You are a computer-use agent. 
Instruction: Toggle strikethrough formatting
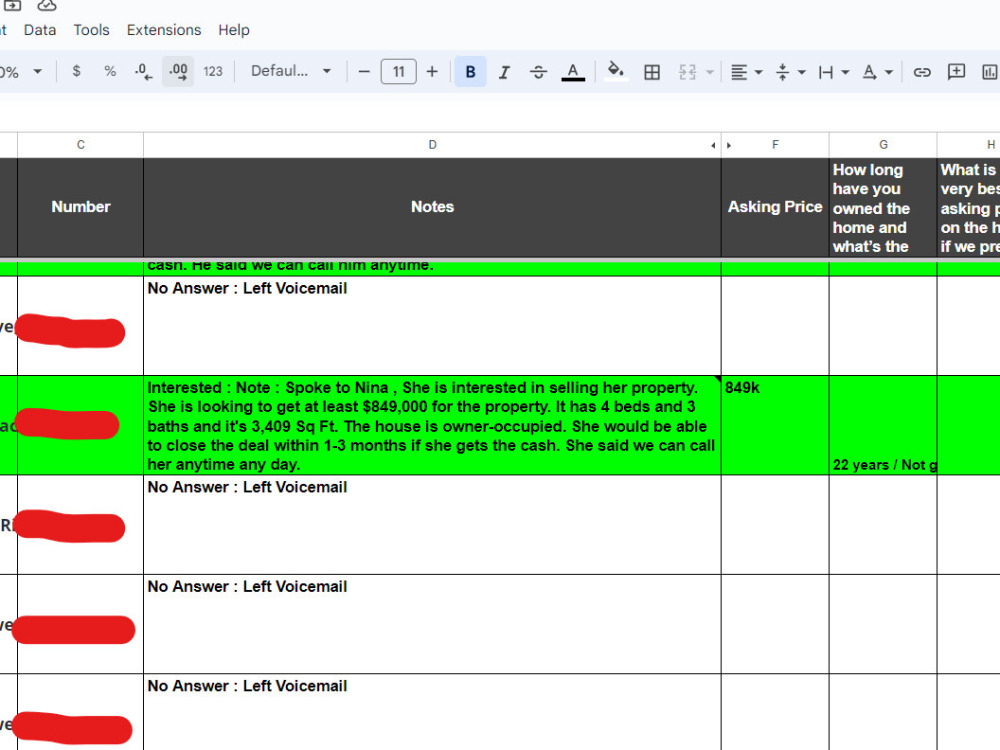click(538, 71)
